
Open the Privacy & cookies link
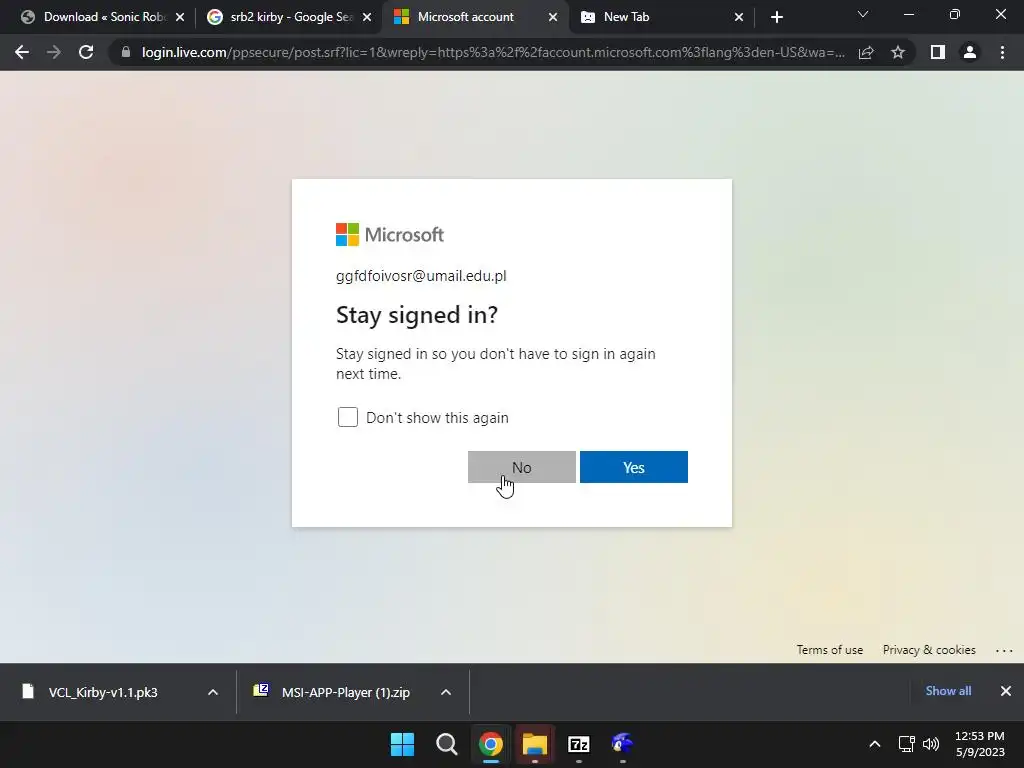click(x=929, y=650)
